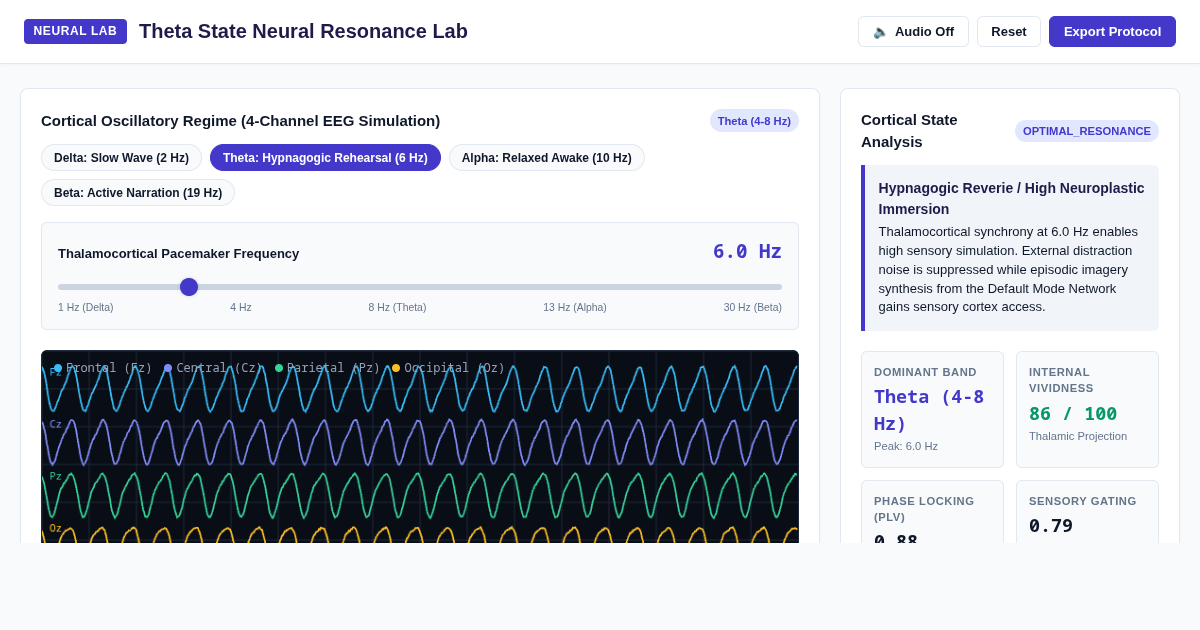1200x630 pixels.
Task: Click the Internal Vividness 86 / 100 value
Action: tap(1073, 413)
